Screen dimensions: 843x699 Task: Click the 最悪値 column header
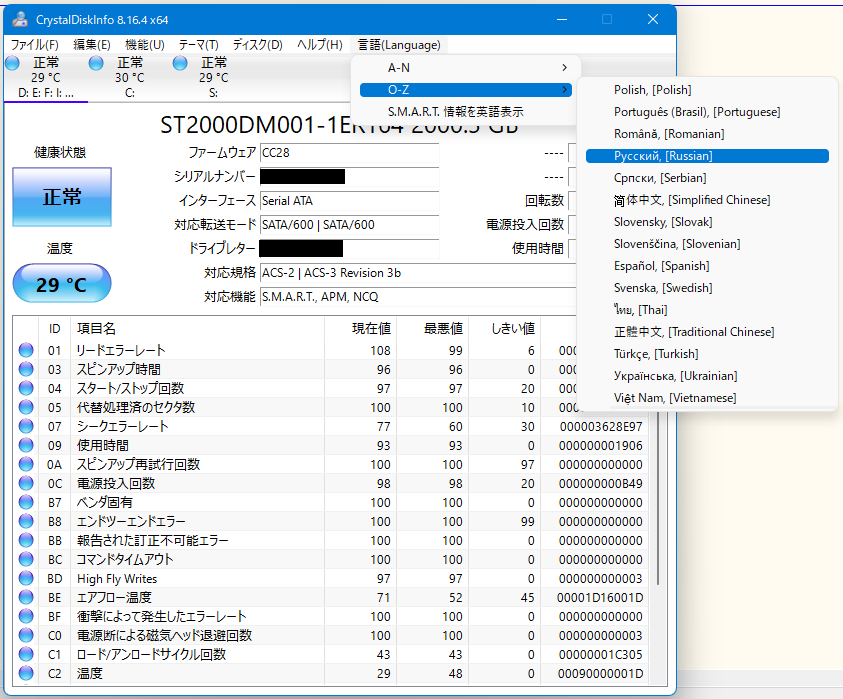432,329
